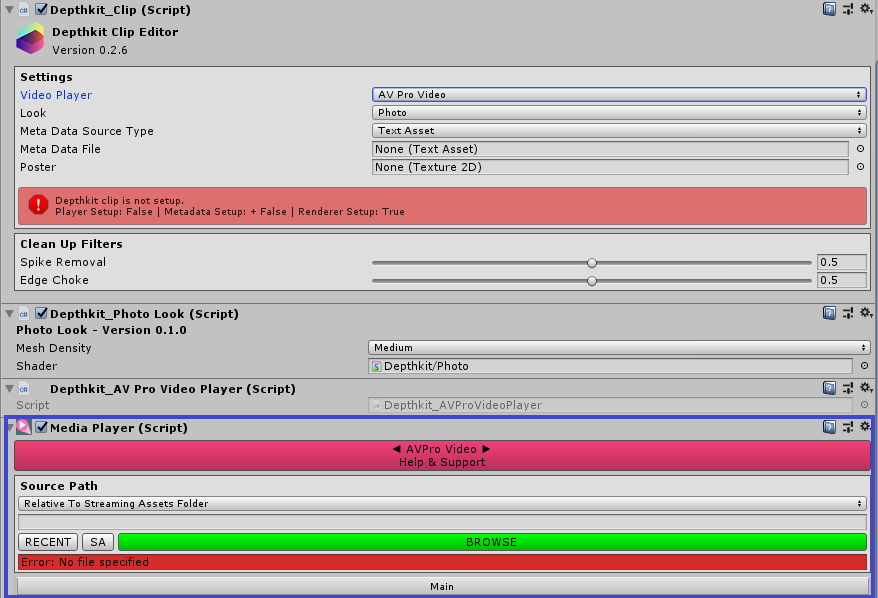Click object picker circle for Meta Data File
The height and width of the screenshot is (598, 878).
pos(861,149)
